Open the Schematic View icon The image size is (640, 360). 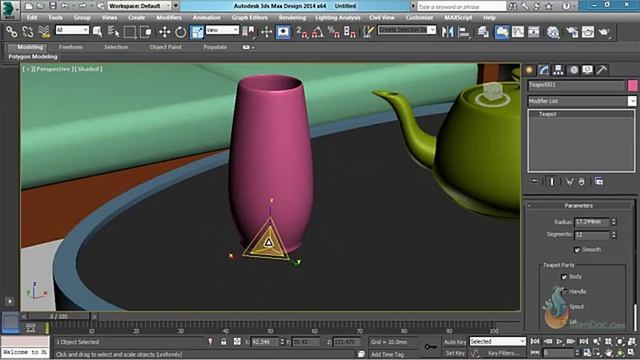click(534, 32)
